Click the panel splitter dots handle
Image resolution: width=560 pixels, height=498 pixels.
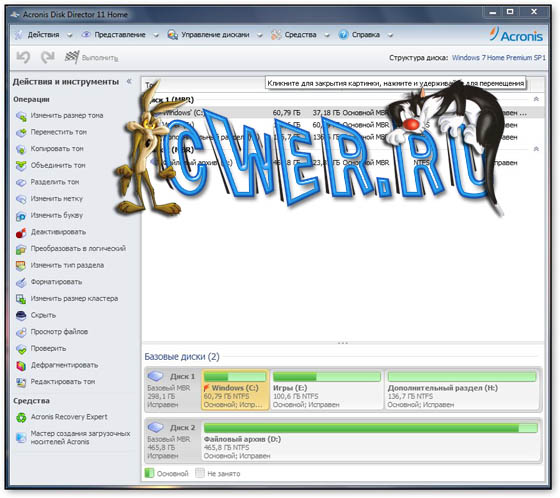tap(342, 343)
